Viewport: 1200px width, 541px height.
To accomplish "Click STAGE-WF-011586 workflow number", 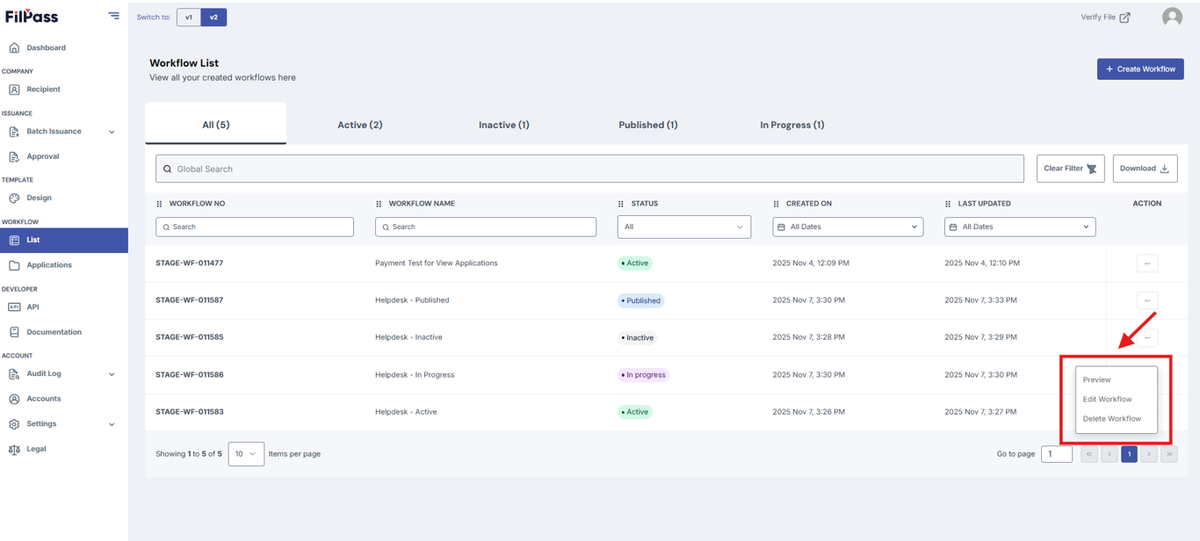I will (x=189, y=375).
